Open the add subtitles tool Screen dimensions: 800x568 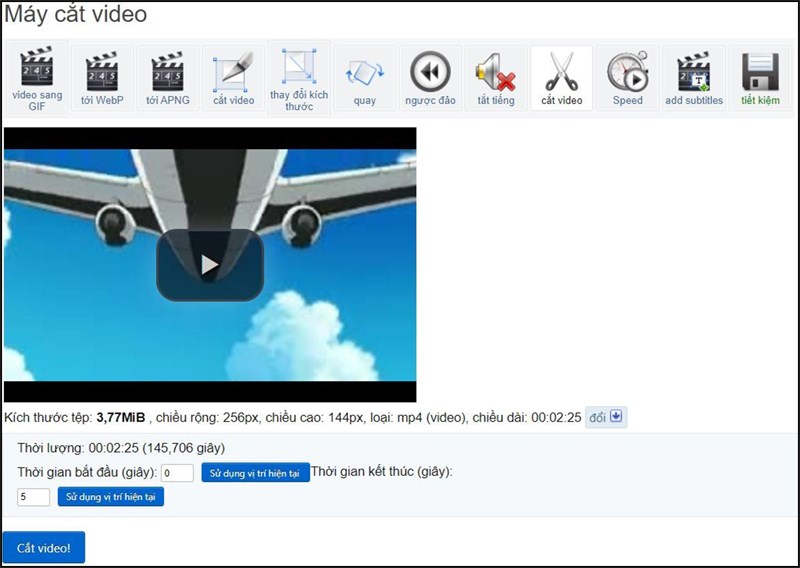coord(694,78)
